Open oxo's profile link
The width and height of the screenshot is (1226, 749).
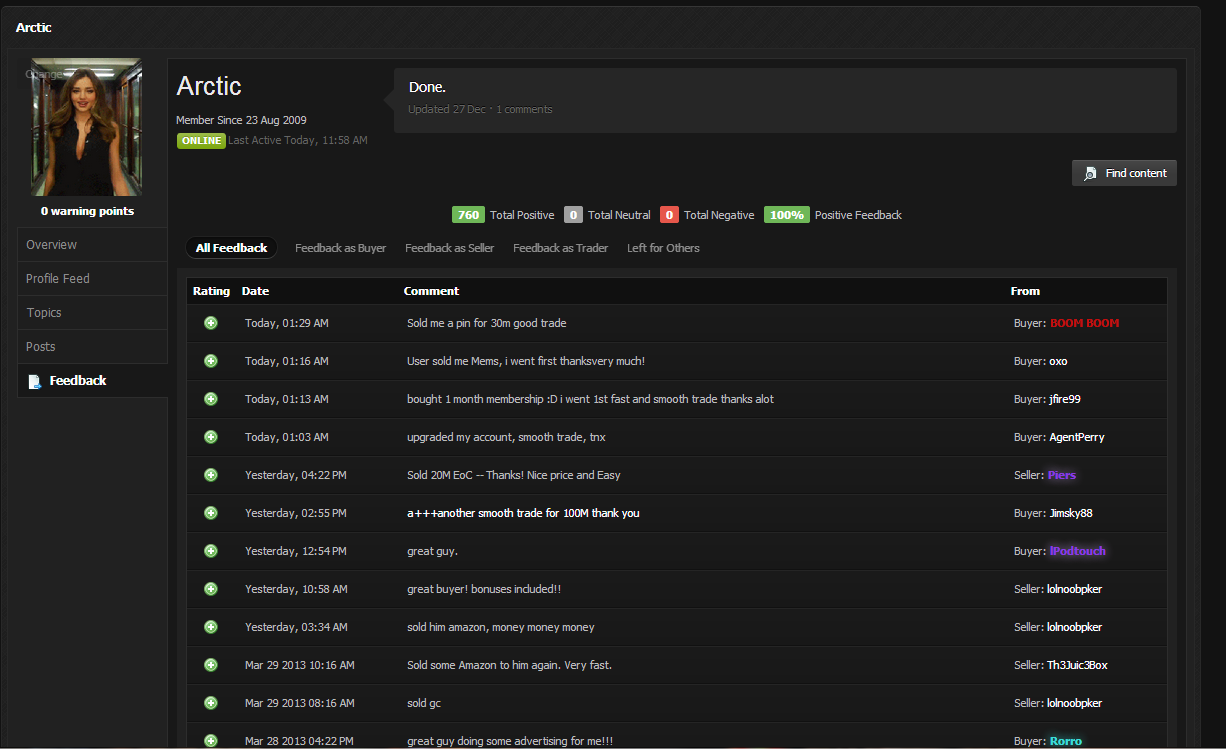[x=1058, y=361]
